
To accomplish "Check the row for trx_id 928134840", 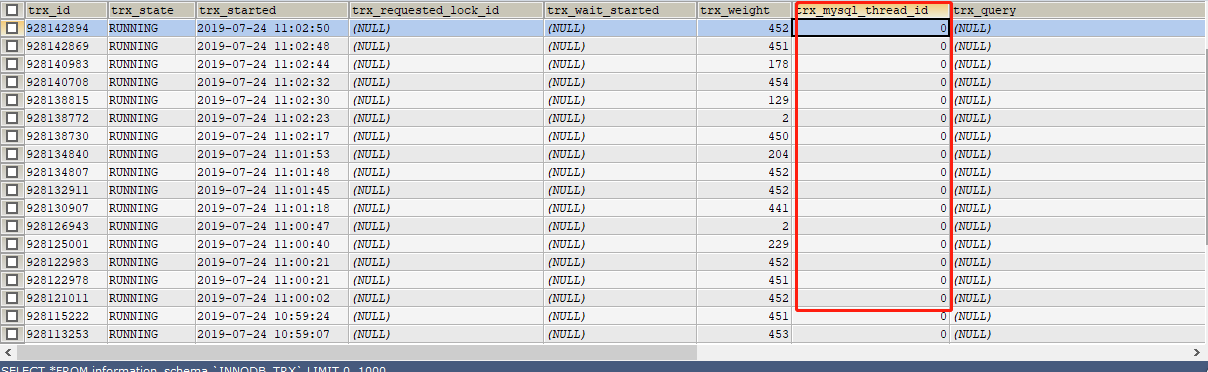I will (12, 154).
